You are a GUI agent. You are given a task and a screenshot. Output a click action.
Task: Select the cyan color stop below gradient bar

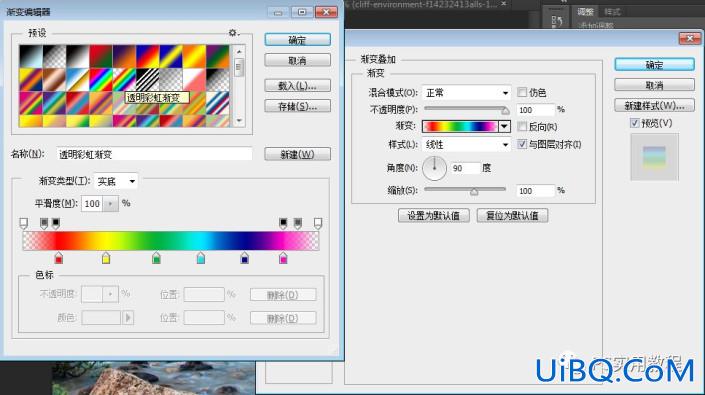pos(201,258)
